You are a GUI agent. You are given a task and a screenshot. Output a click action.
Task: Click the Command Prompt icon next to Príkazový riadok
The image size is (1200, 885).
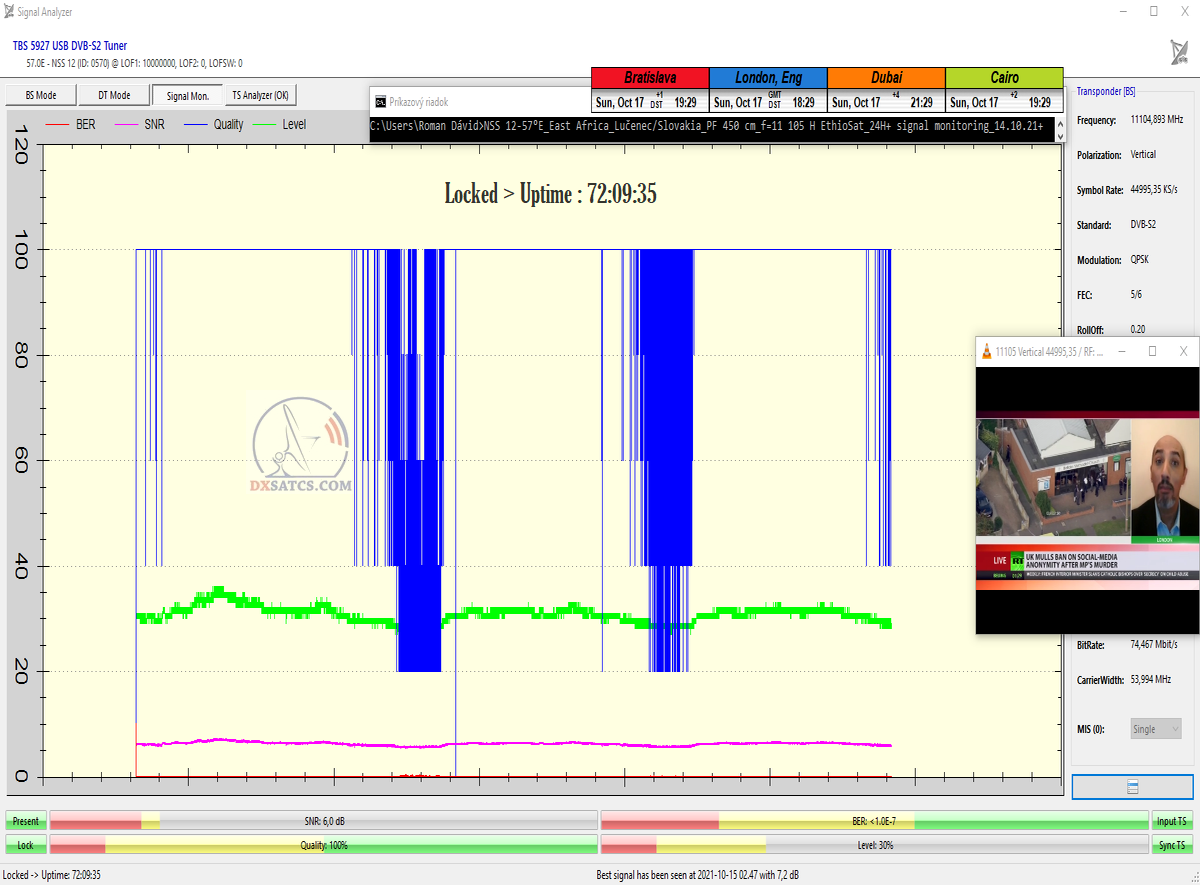pyautogui.click(x=381, y=101)
